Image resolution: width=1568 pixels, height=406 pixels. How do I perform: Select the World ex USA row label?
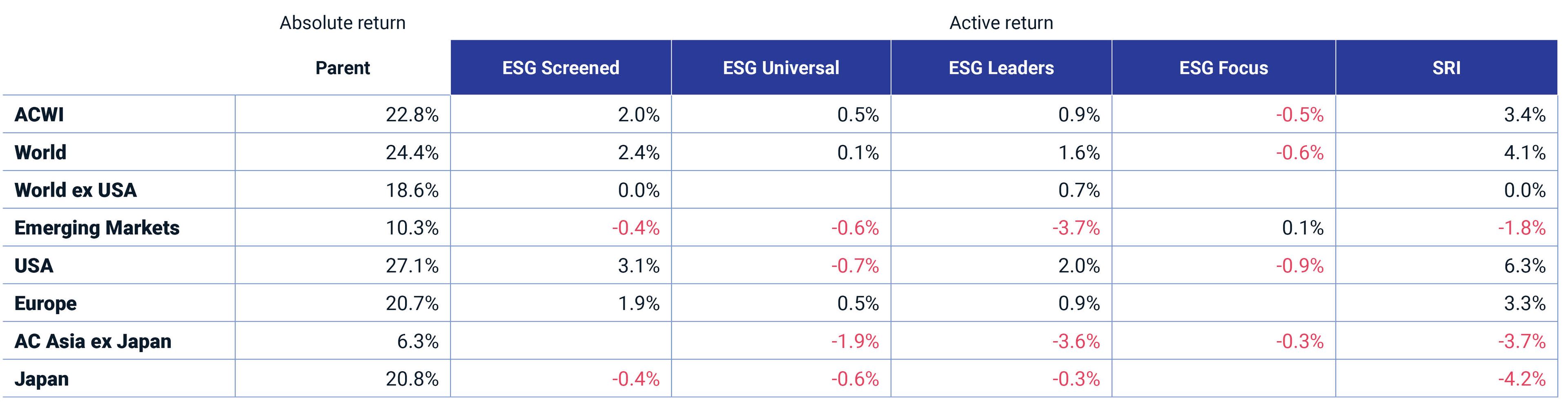point(76,190)
